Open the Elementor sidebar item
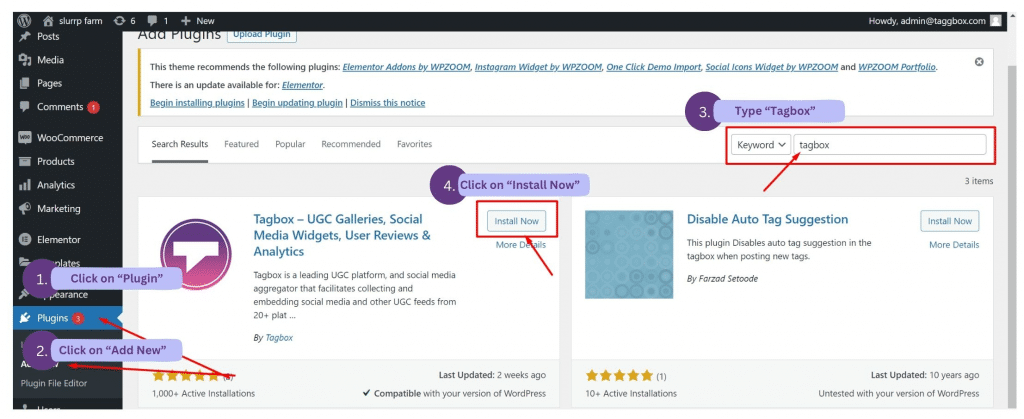This screenshot has height=419, width=1024. pos(58,240)
